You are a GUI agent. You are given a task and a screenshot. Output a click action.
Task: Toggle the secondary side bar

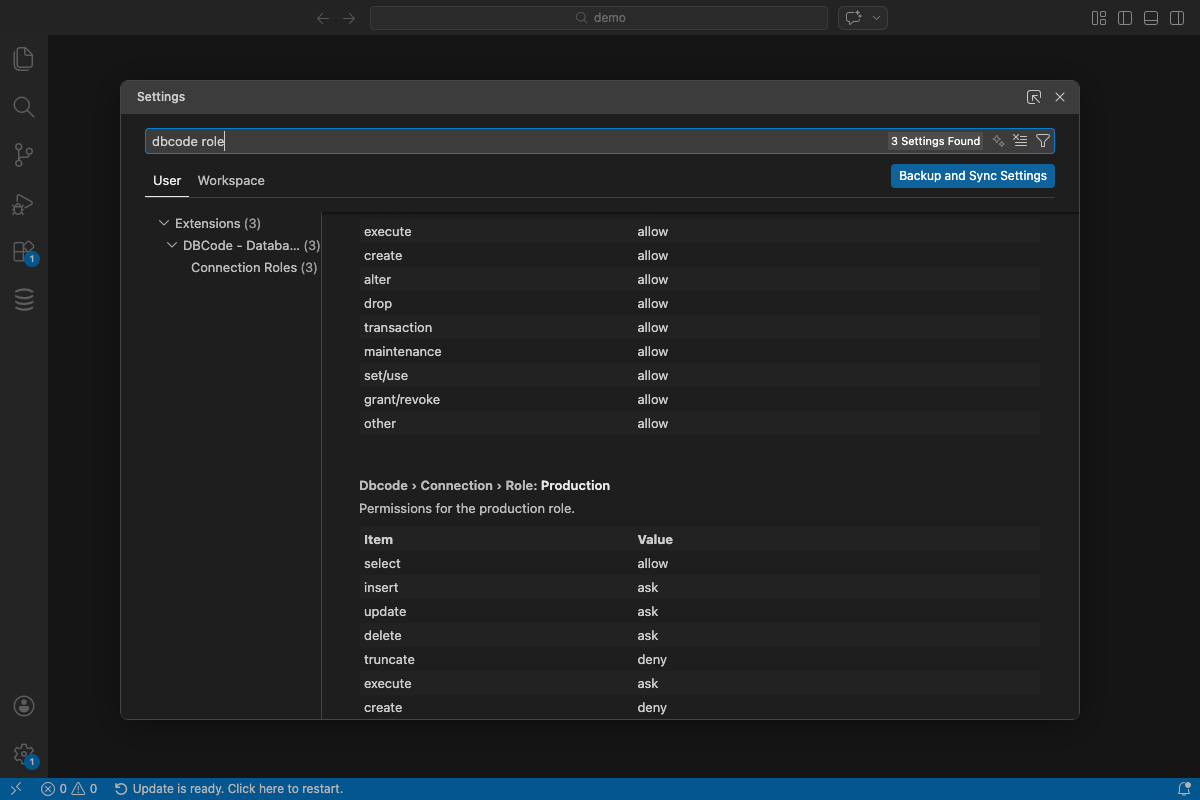[x=1176, y=17]
